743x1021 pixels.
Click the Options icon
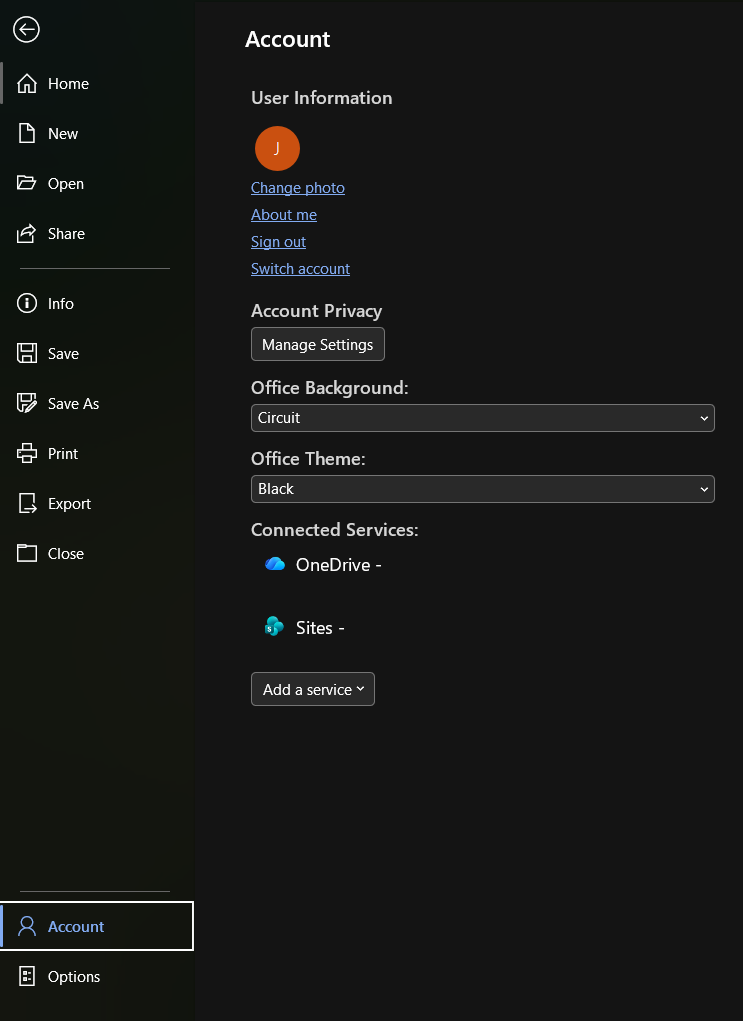27,976
